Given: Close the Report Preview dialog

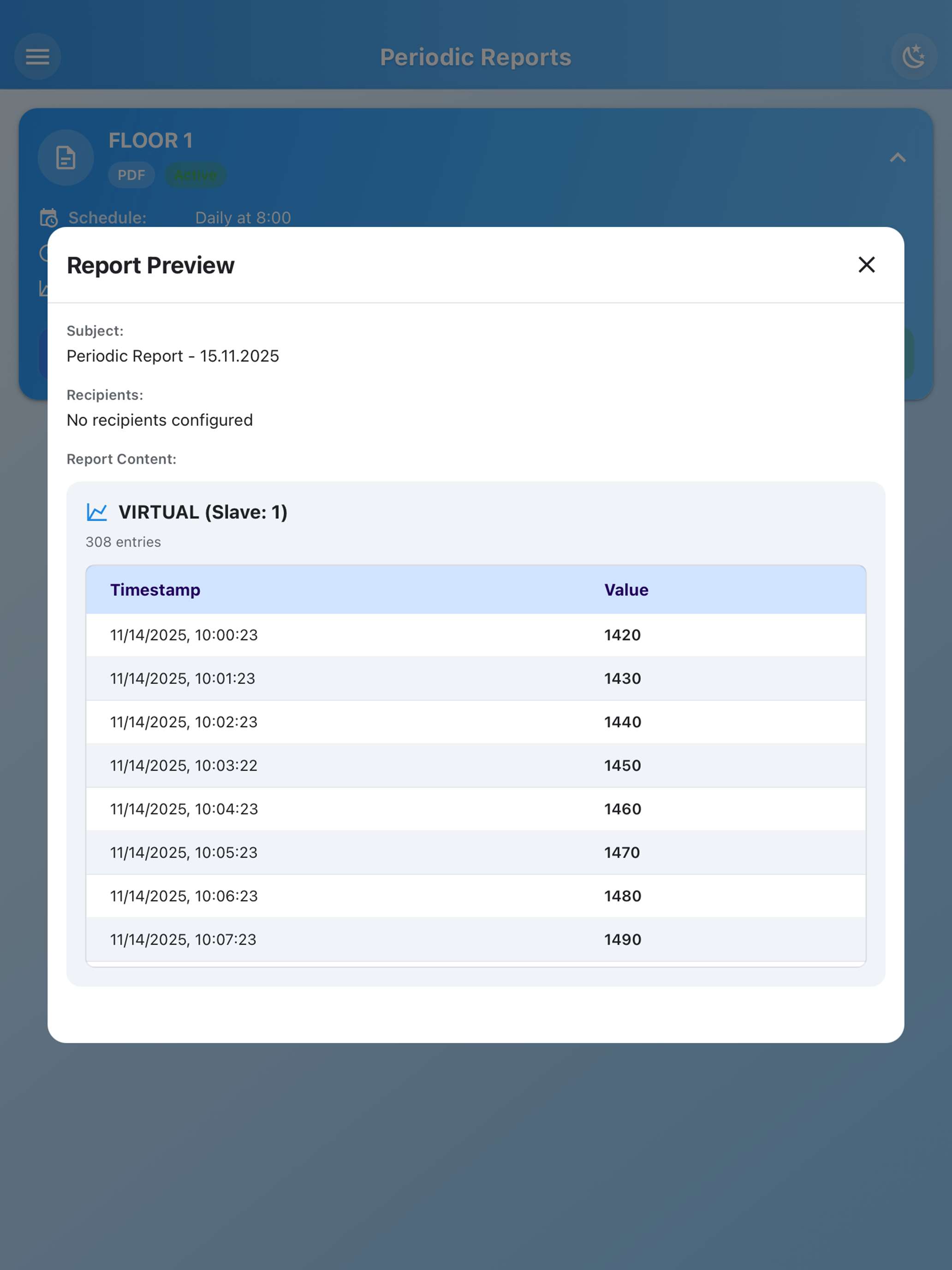Looking at the screenshot, I should click(866, 265).
